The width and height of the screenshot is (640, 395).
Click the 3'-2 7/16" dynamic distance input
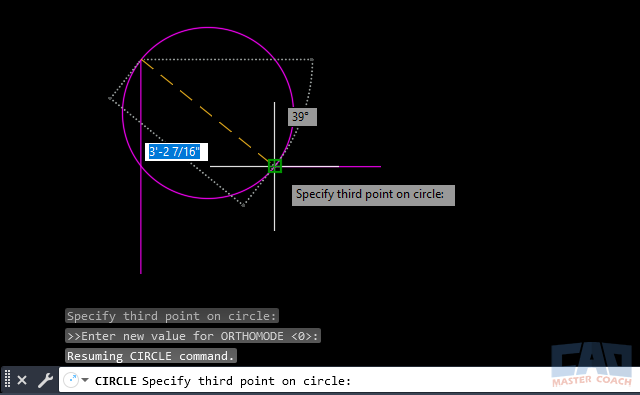(x=176, y=152)
